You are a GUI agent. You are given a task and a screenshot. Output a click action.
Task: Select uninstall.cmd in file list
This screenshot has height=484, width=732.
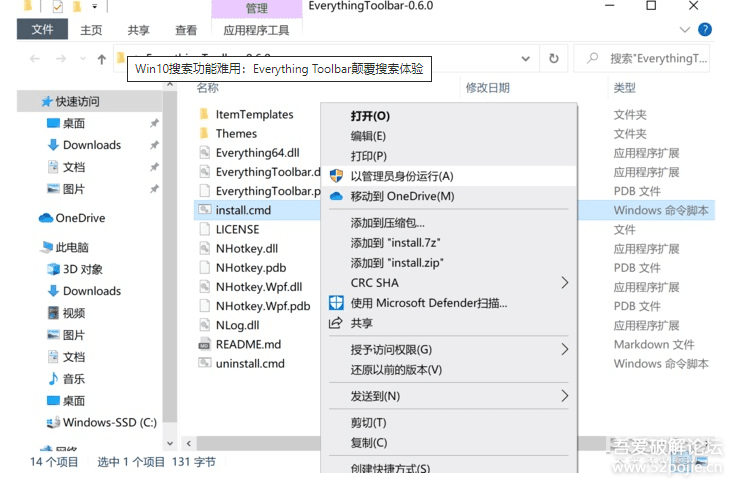click(x=250, y=364)
